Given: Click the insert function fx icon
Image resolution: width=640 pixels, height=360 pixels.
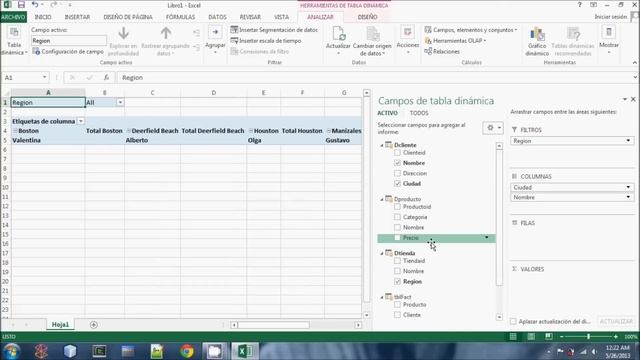Looking at the screenshot, I should [106, 78].
